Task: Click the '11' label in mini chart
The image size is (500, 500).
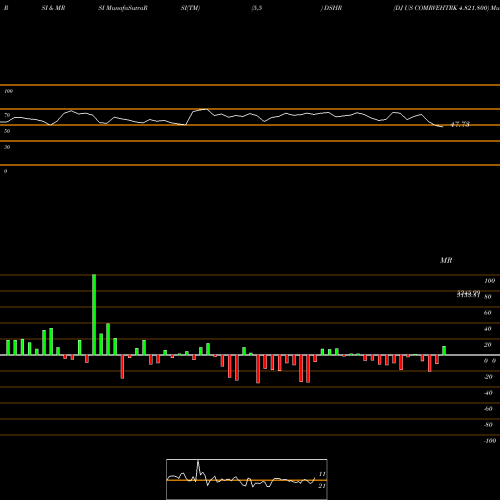Action: point(322,474)
